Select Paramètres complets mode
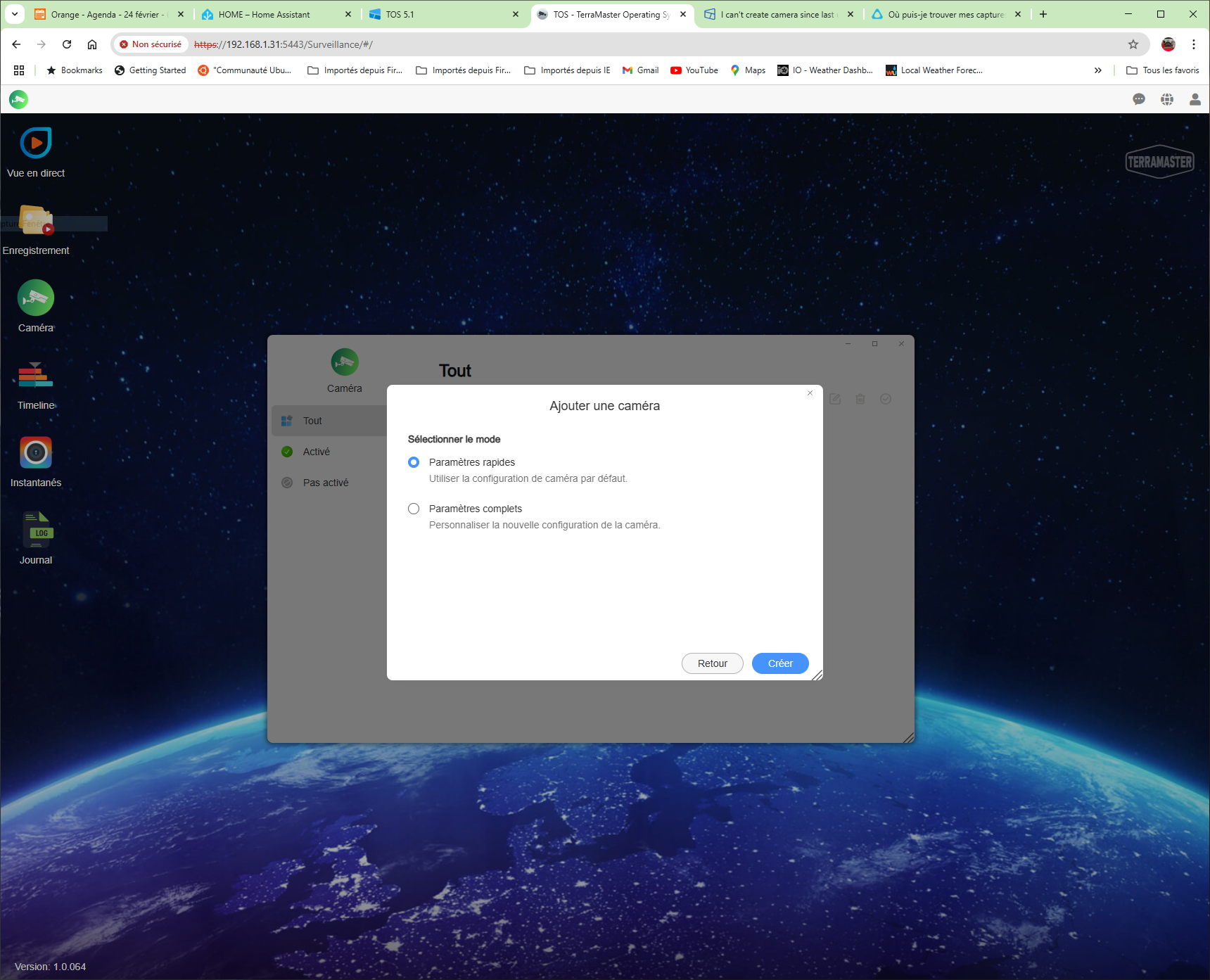 [414, 509]
